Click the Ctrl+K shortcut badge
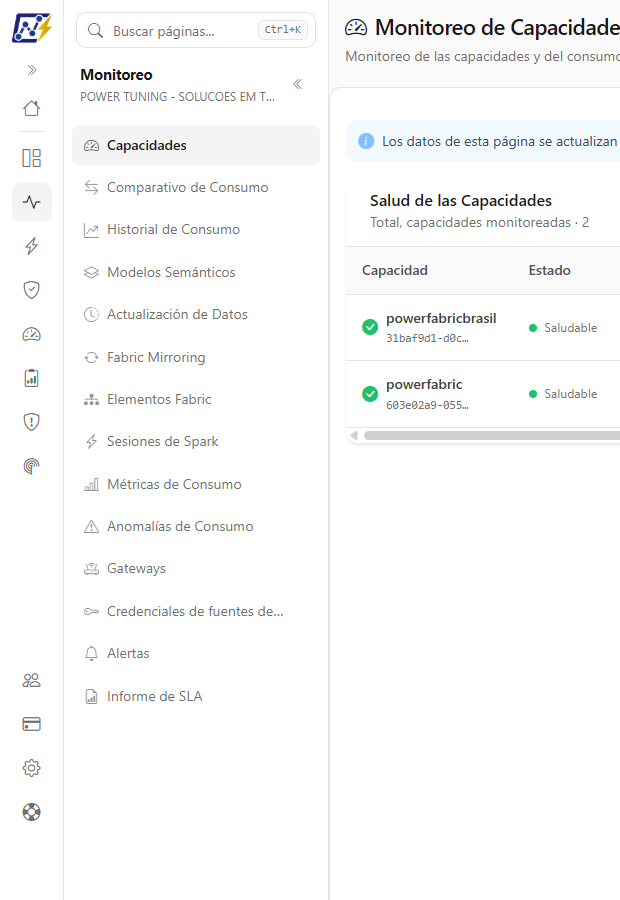The height and width of the screenshot is (900, 620). [x=282, y=30]
